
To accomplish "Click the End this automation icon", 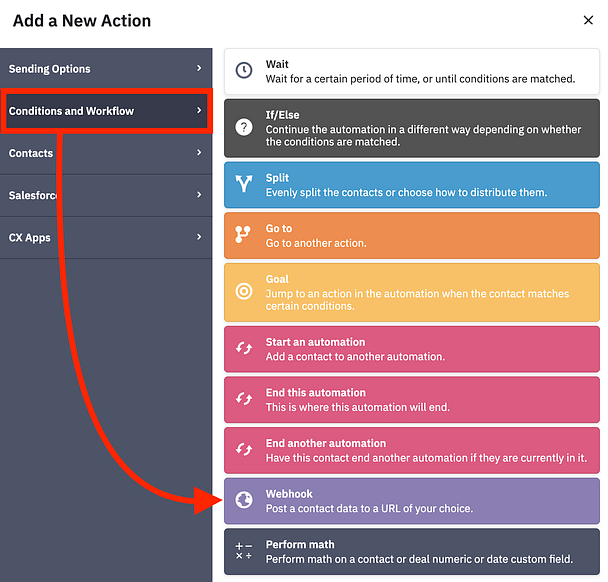I will [244, 399].
